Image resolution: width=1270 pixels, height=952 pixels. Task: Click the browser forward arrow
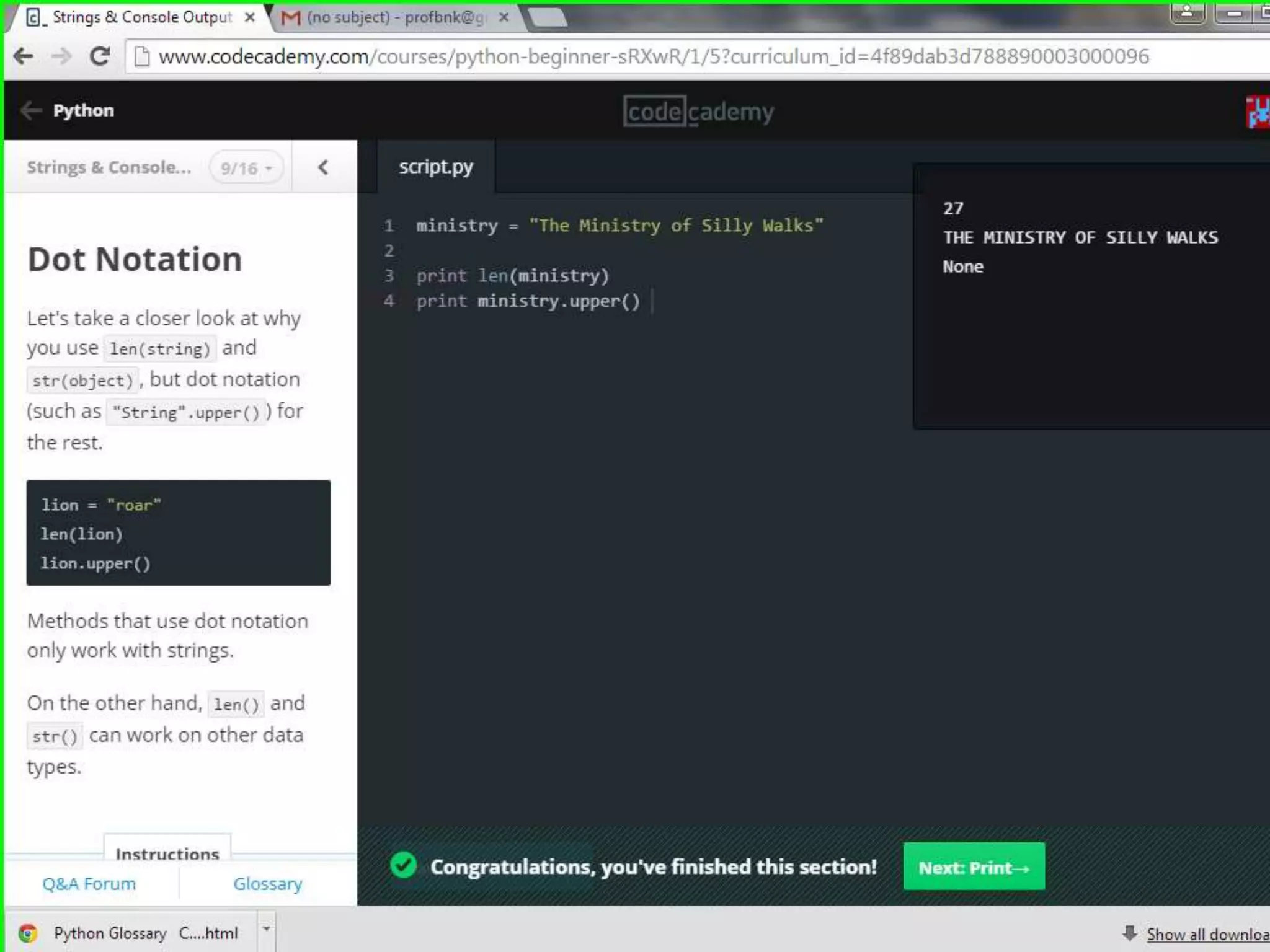tap(61, 57)
